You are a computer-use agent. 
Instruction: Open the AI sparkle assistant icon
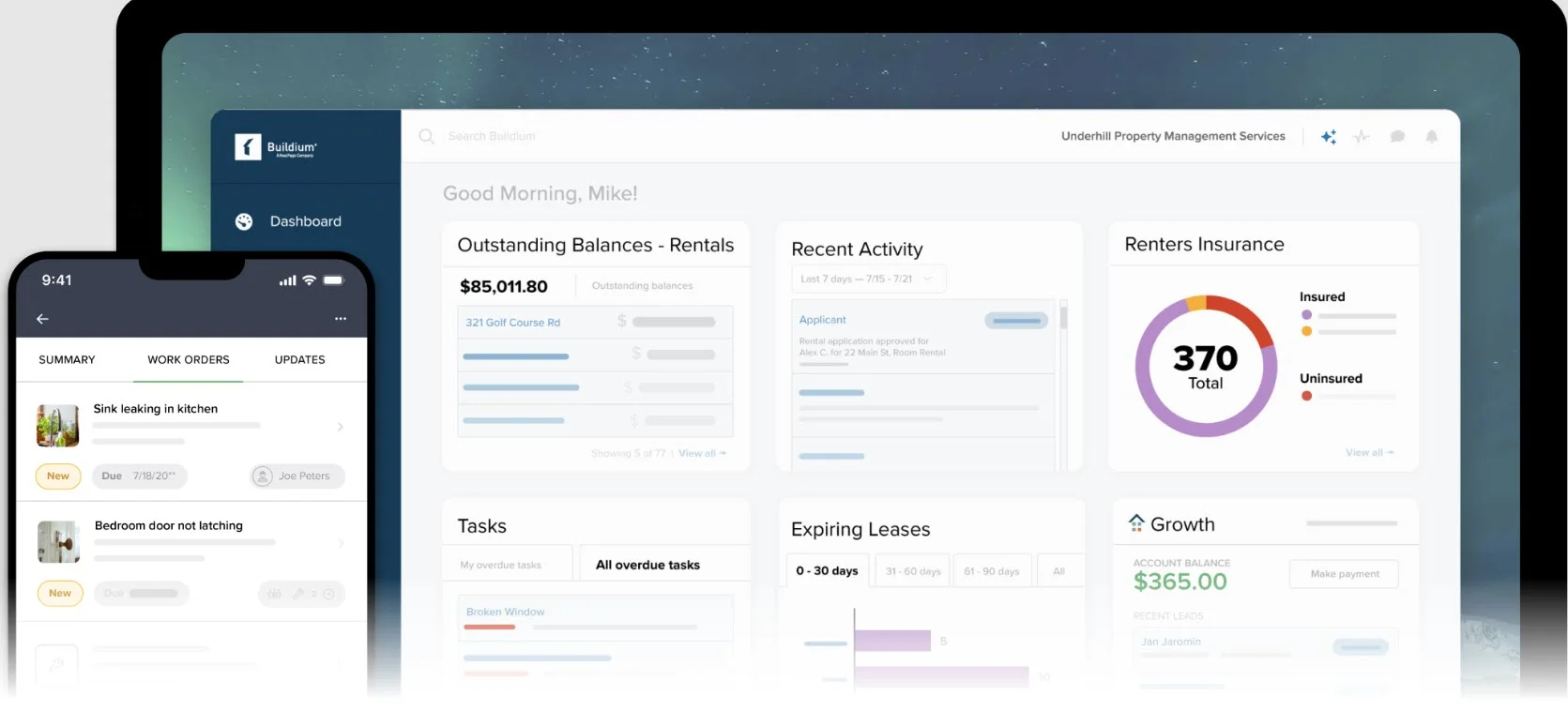1329,137
